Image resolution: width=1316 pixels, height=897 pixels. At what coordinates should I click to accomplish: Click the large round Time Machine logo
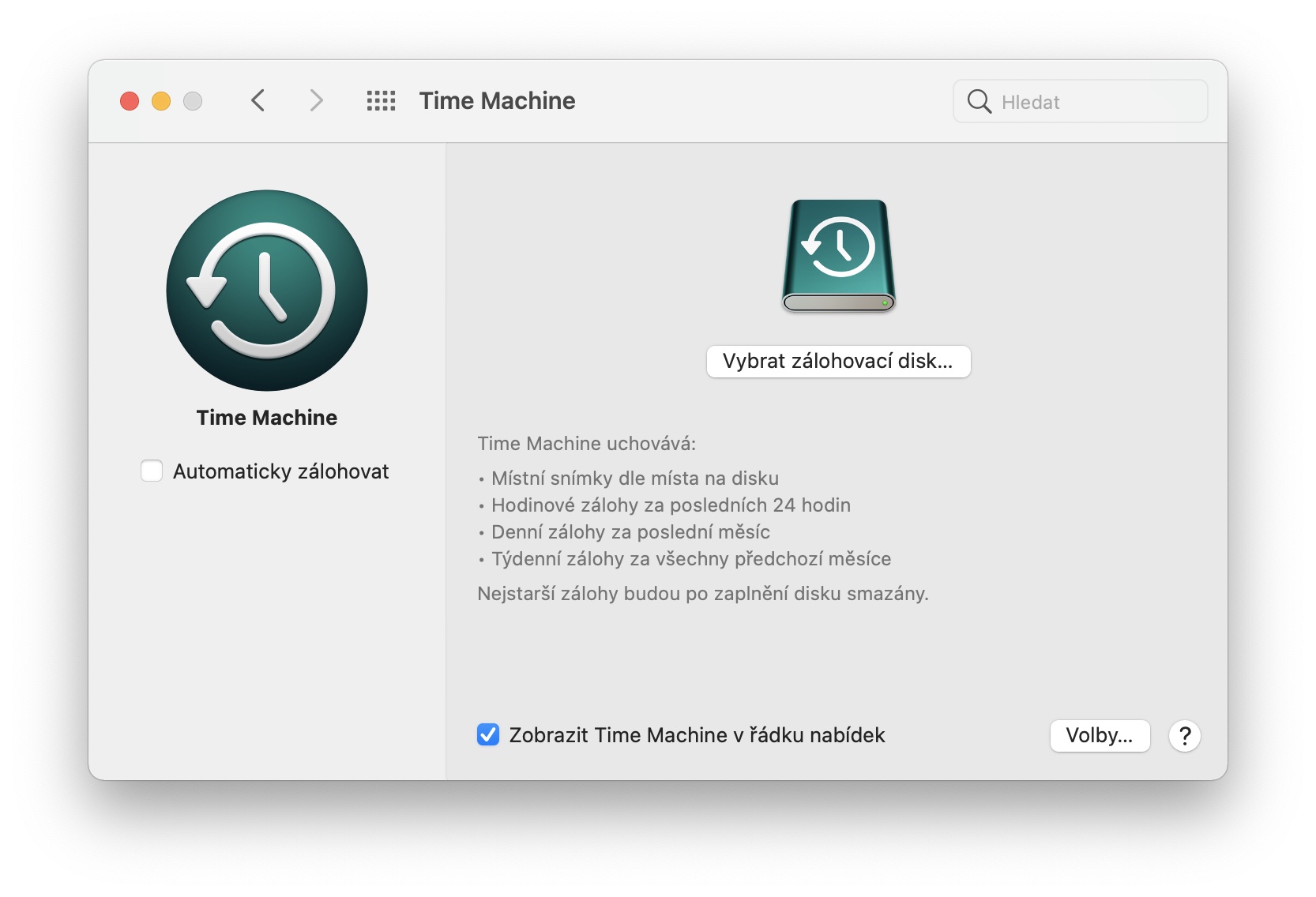(x=267, y=291)
